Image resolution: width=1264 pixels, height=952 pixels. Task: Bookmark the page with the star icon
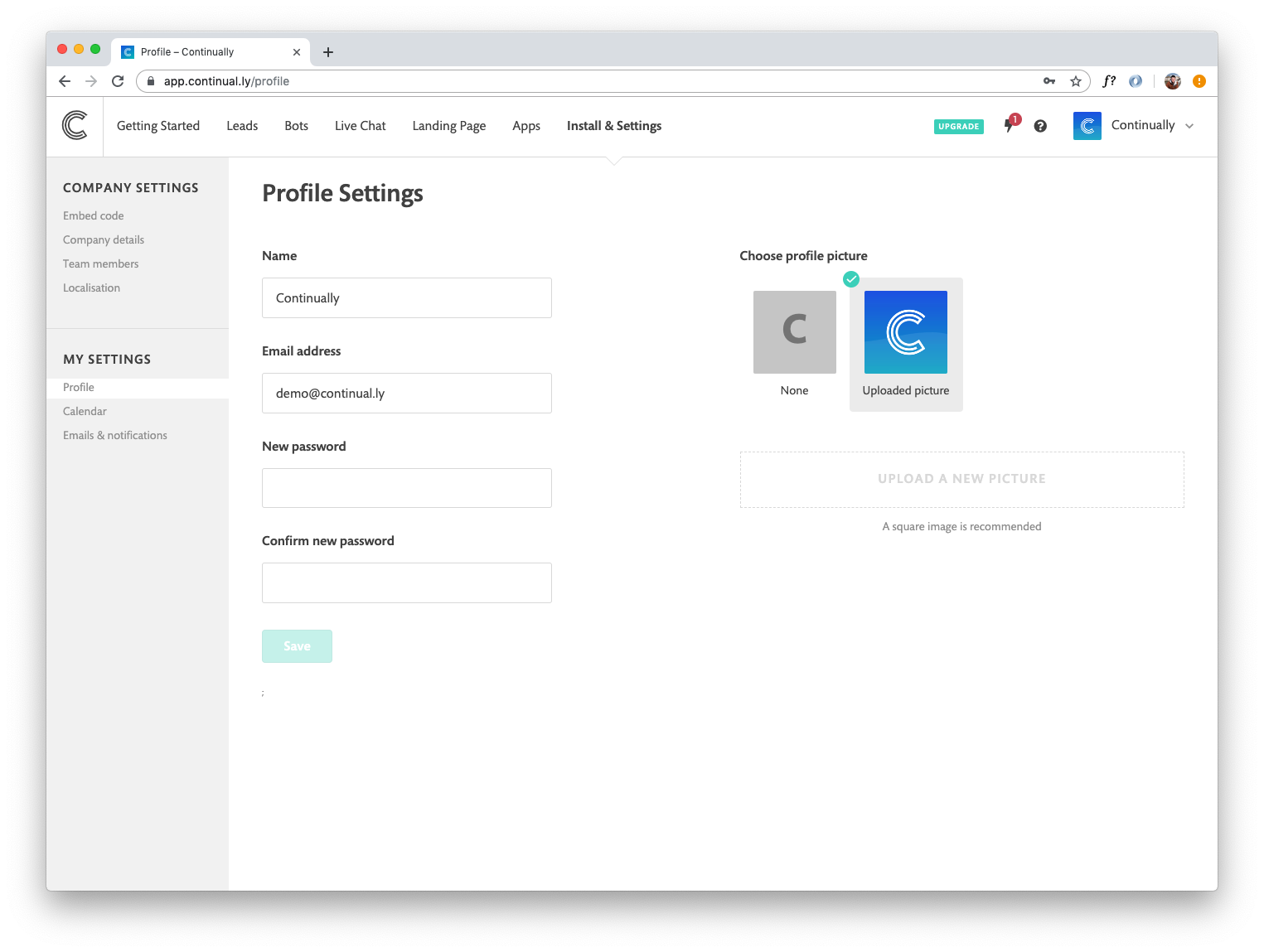(x=1075, y=80)
